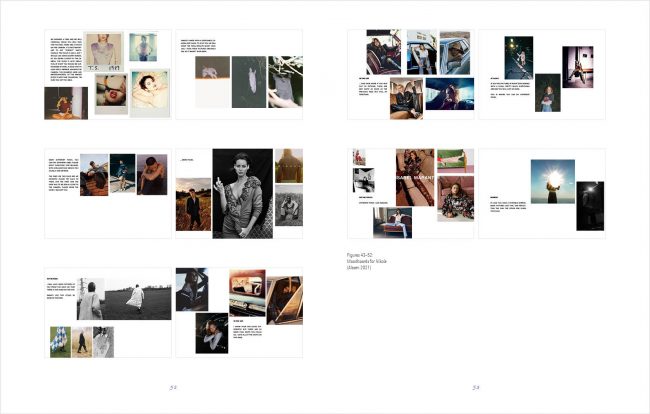Viewport: 650px width, 414px height.
Task: Click person sitting in purple-lit room photo
Action: [577, 67]
